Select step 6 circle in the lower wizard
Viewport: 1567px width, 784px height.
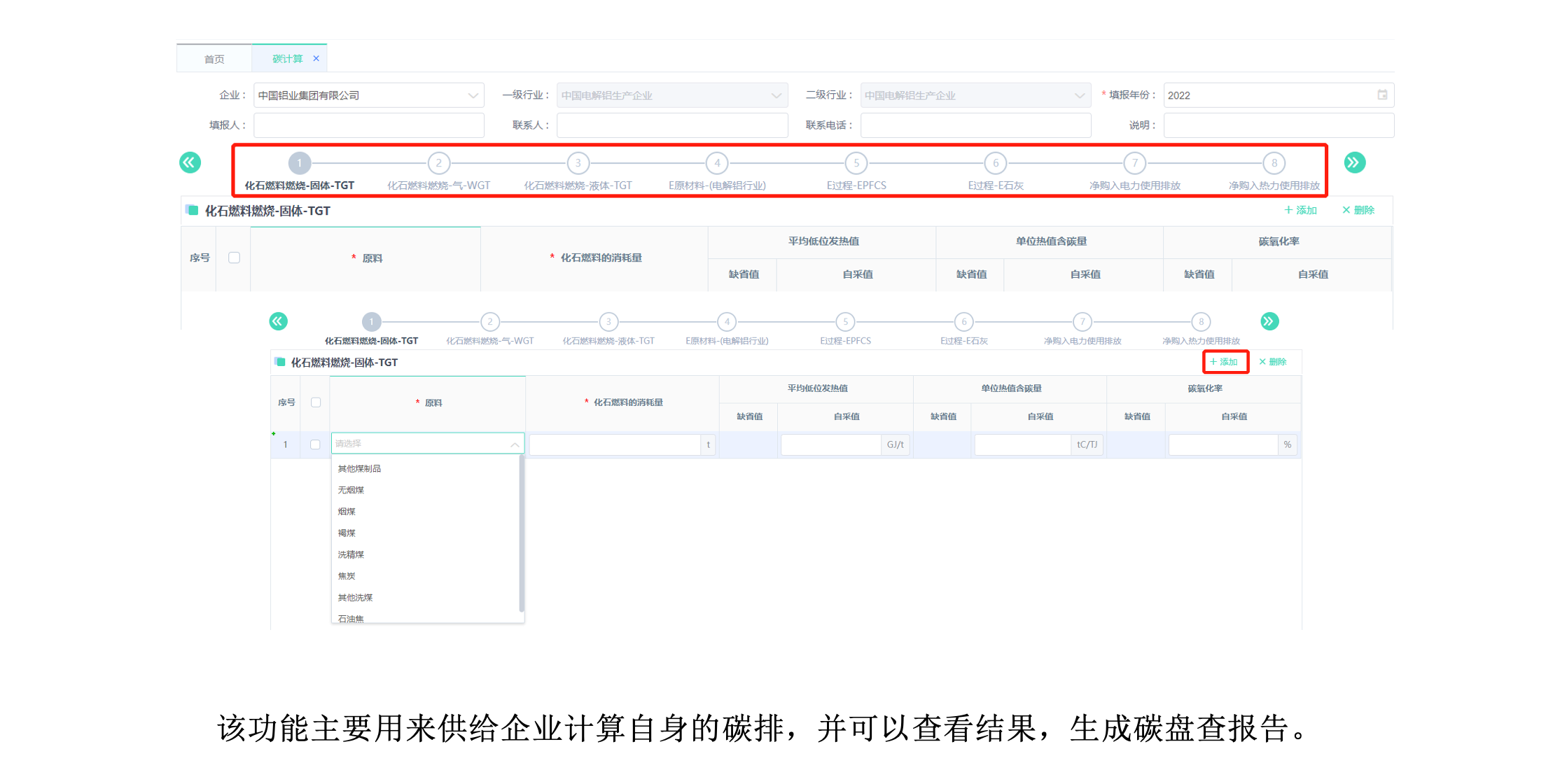click(964, 321)
